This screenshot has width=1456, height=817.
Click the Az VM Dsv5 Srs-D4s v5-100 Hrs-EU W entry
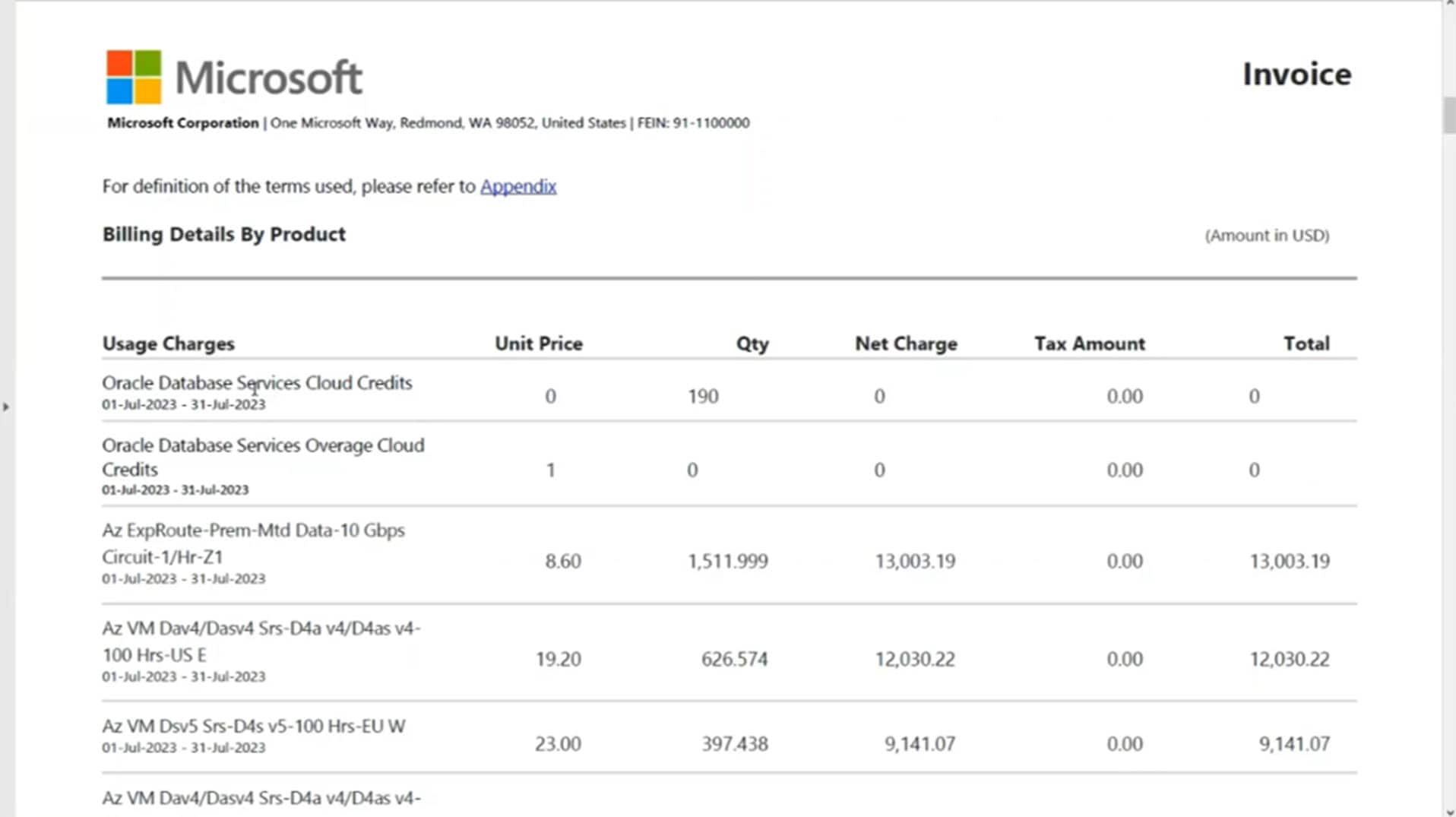click(254, 726)
